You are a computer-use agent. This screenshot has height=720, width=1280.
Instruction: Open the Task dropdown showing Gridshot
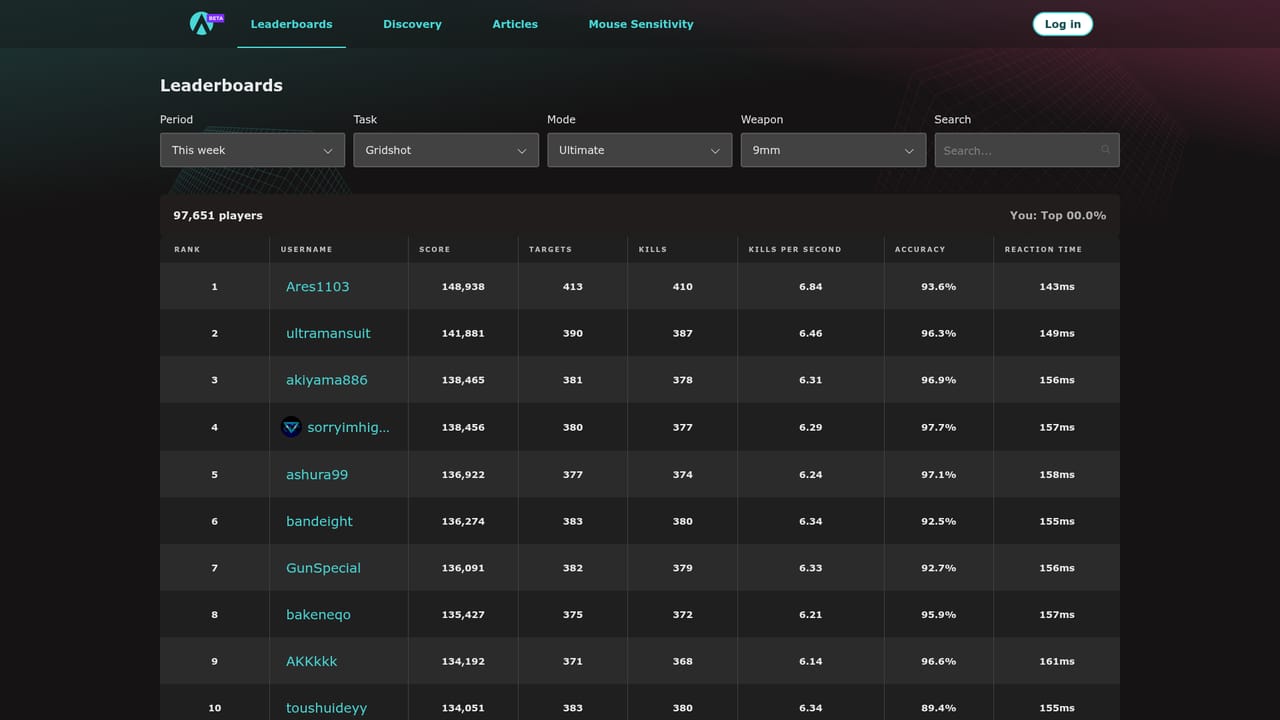(446, 150)
